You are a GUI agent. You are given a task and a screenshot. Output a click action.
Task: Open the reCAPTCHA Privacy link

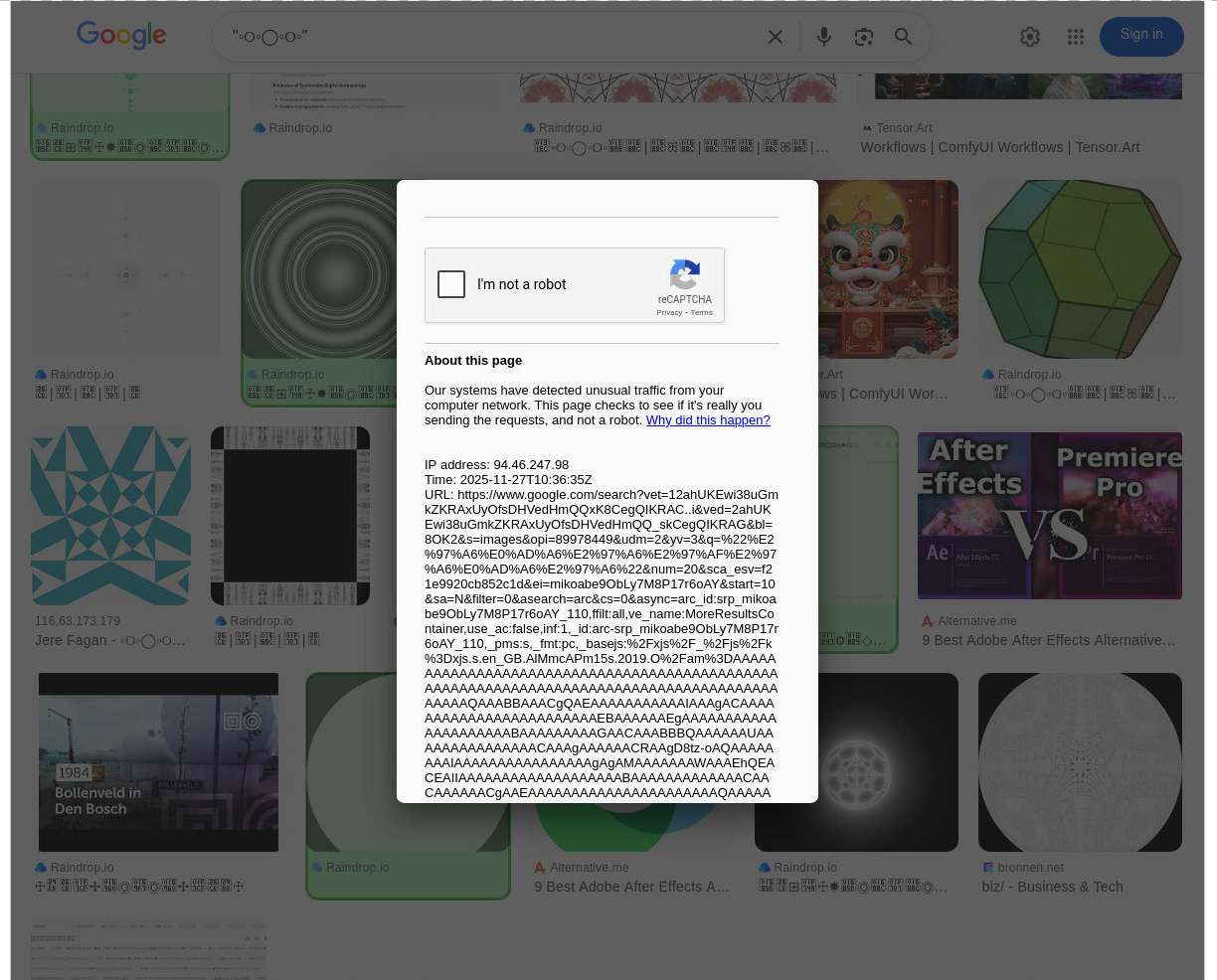tap(668, 313)
